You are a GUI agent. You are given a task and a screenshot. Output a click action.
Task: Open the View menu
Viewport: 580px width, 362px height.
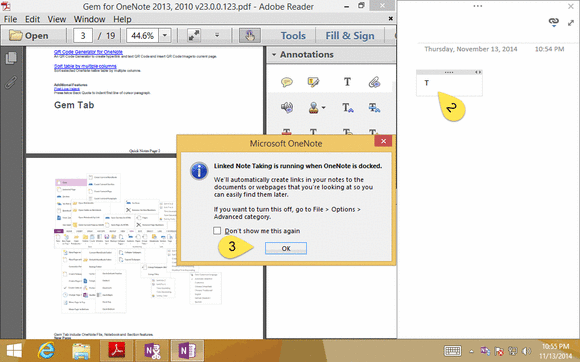click(x=57, y=19)
